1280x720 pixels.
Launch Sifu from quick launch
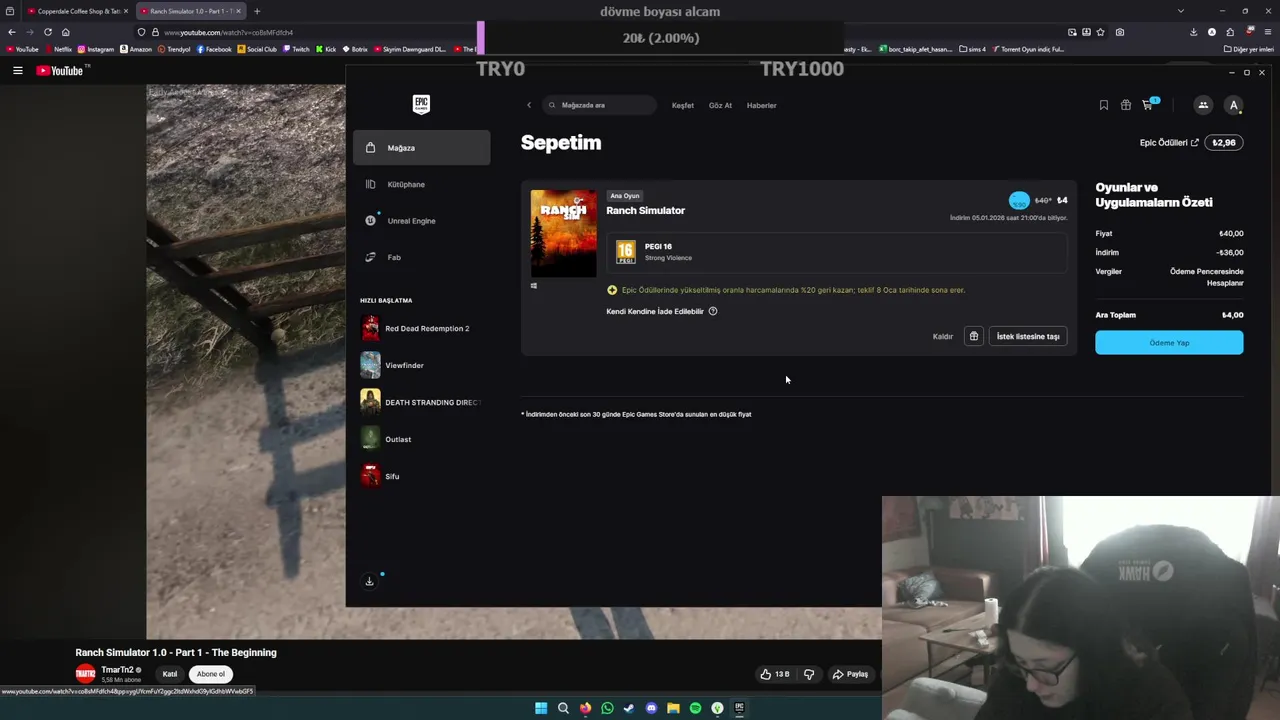coord(420,476)
